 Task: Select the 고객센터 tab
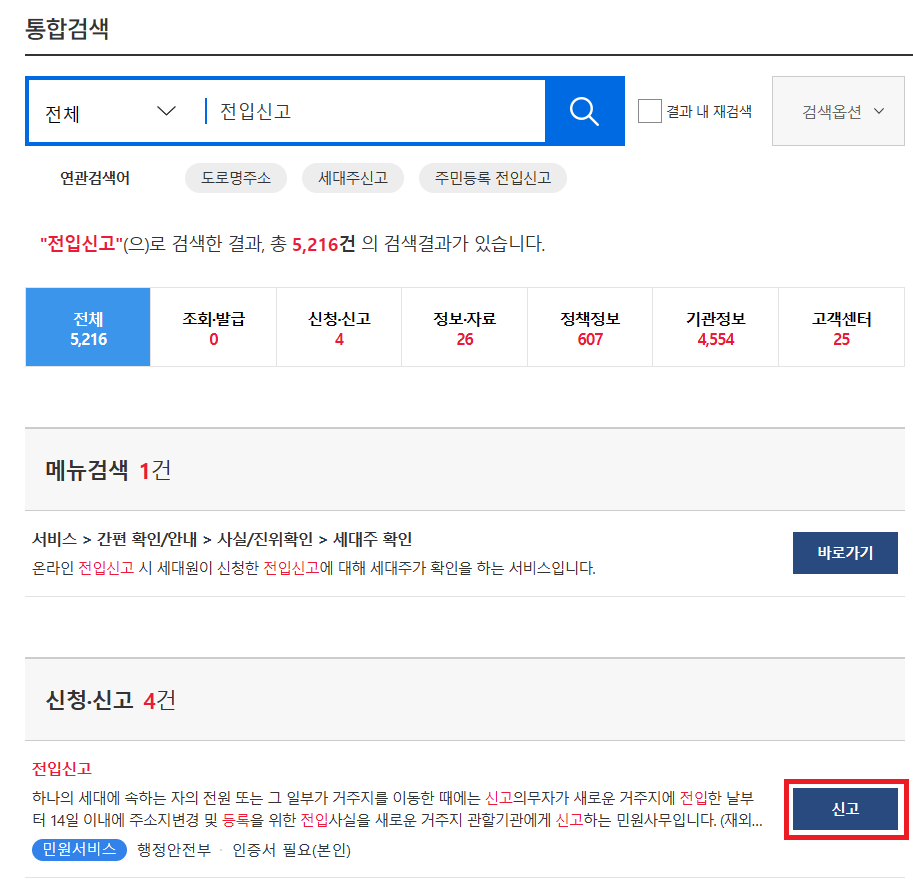coord(841,327)
